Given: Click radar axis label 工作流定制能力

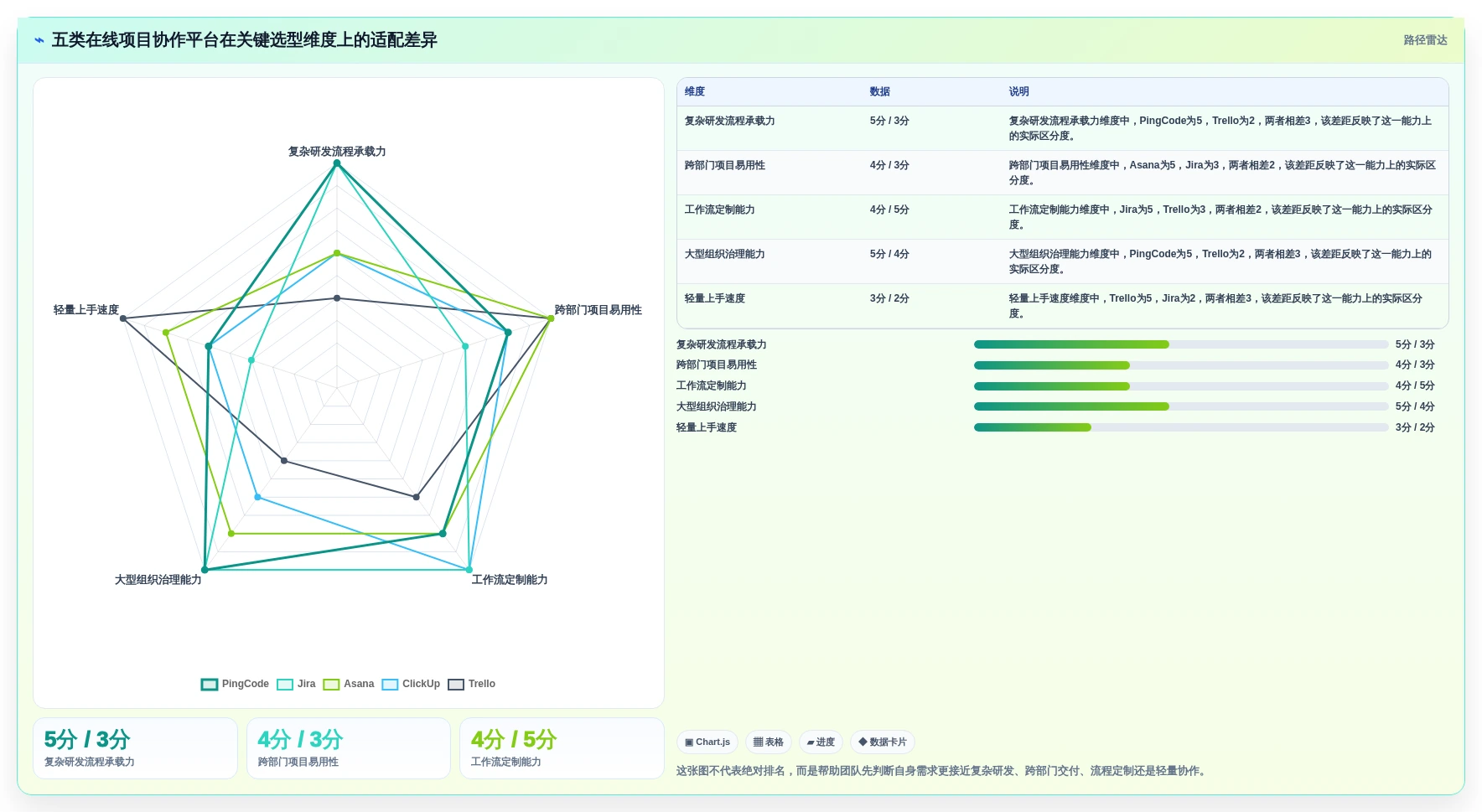Looking at the screenshot, I should [510, 580].
